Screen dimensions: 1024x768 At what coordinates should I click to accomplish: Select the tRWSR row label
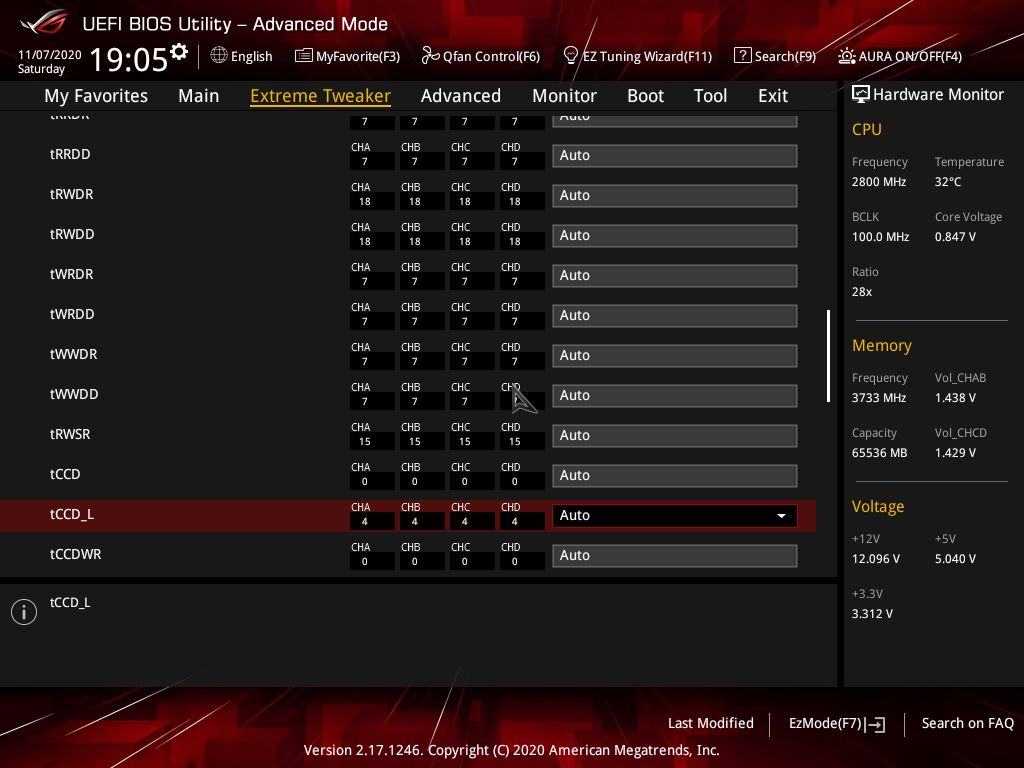pos(70,434)
